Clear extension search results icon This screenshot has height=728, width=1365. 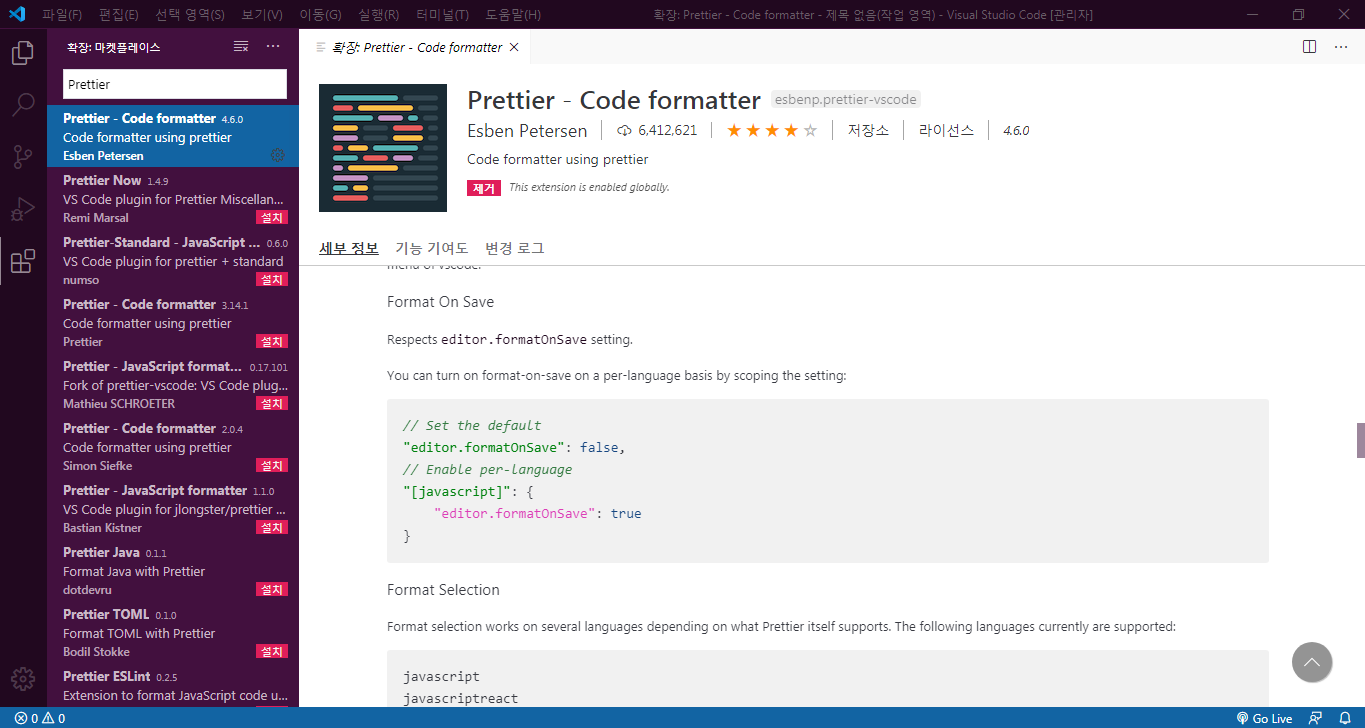pyautogui.click(x=241, y=47)
